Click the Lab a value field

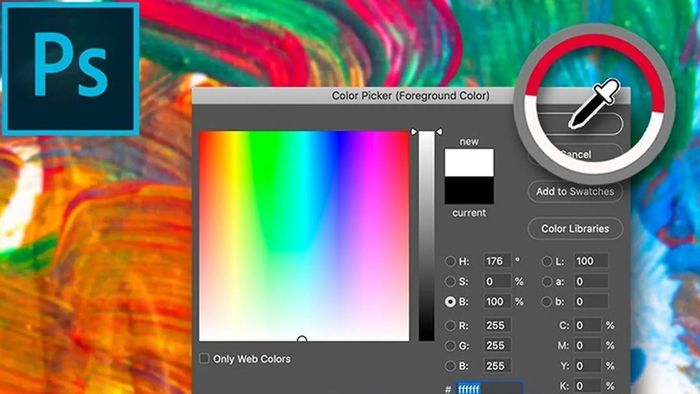coord(591,282)
